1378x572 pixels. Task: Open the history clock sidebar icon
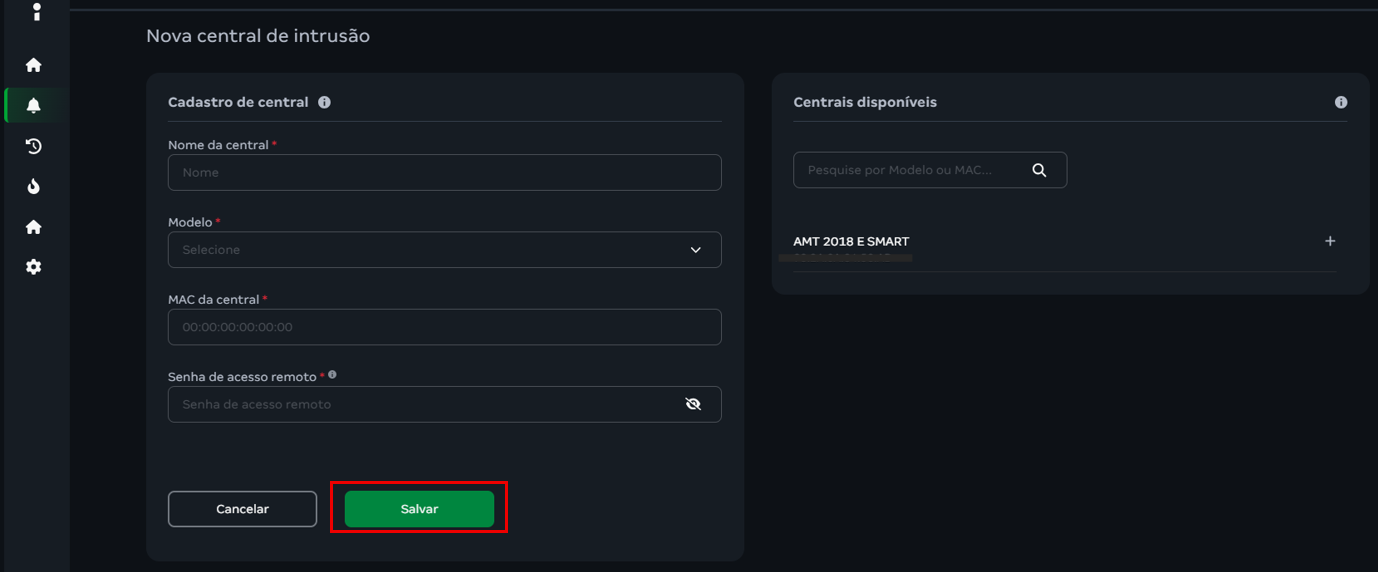pyautogui.click(x=34, y=146)
